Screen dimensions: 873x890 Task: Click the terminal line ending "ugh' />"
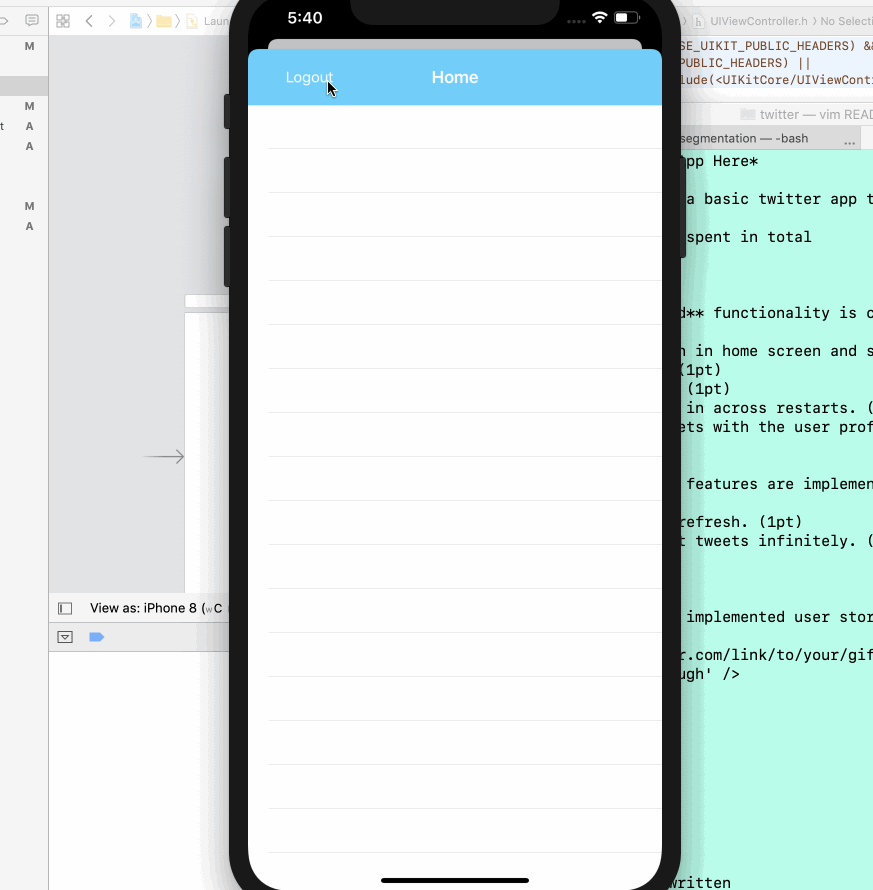(710, 674)
